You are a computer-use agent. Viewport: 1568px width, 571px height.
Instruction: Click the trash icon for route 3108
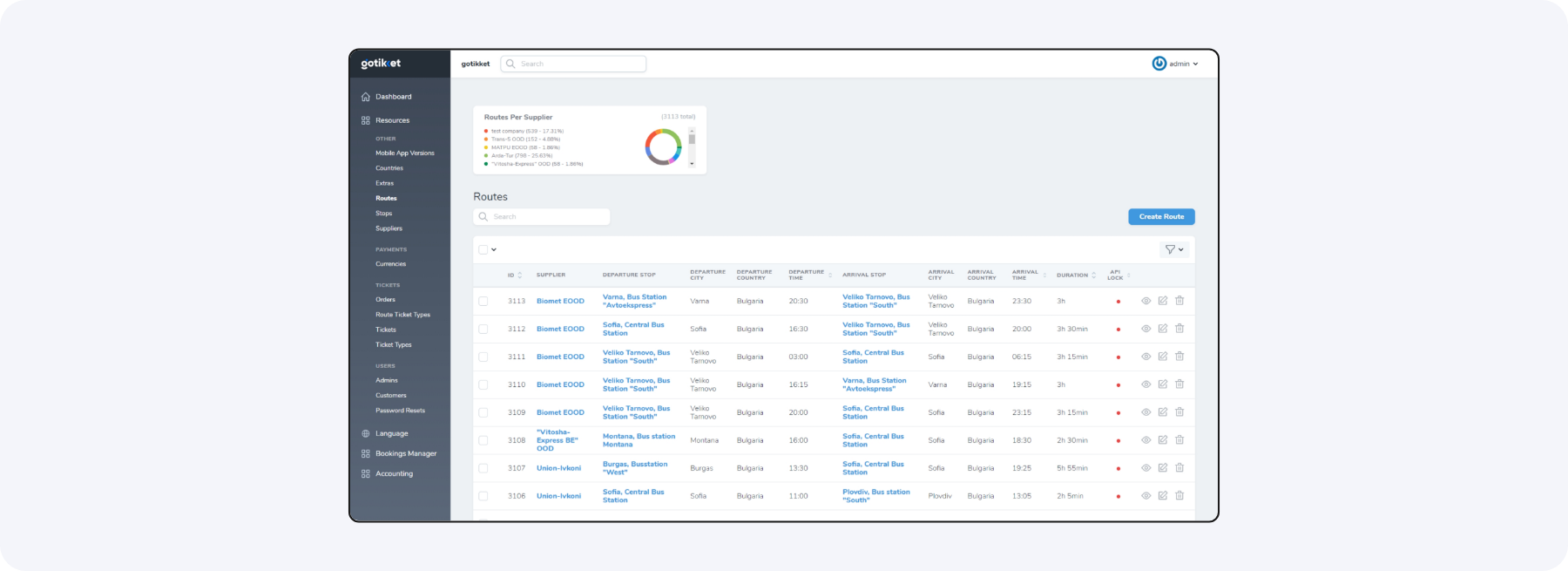1179,440
